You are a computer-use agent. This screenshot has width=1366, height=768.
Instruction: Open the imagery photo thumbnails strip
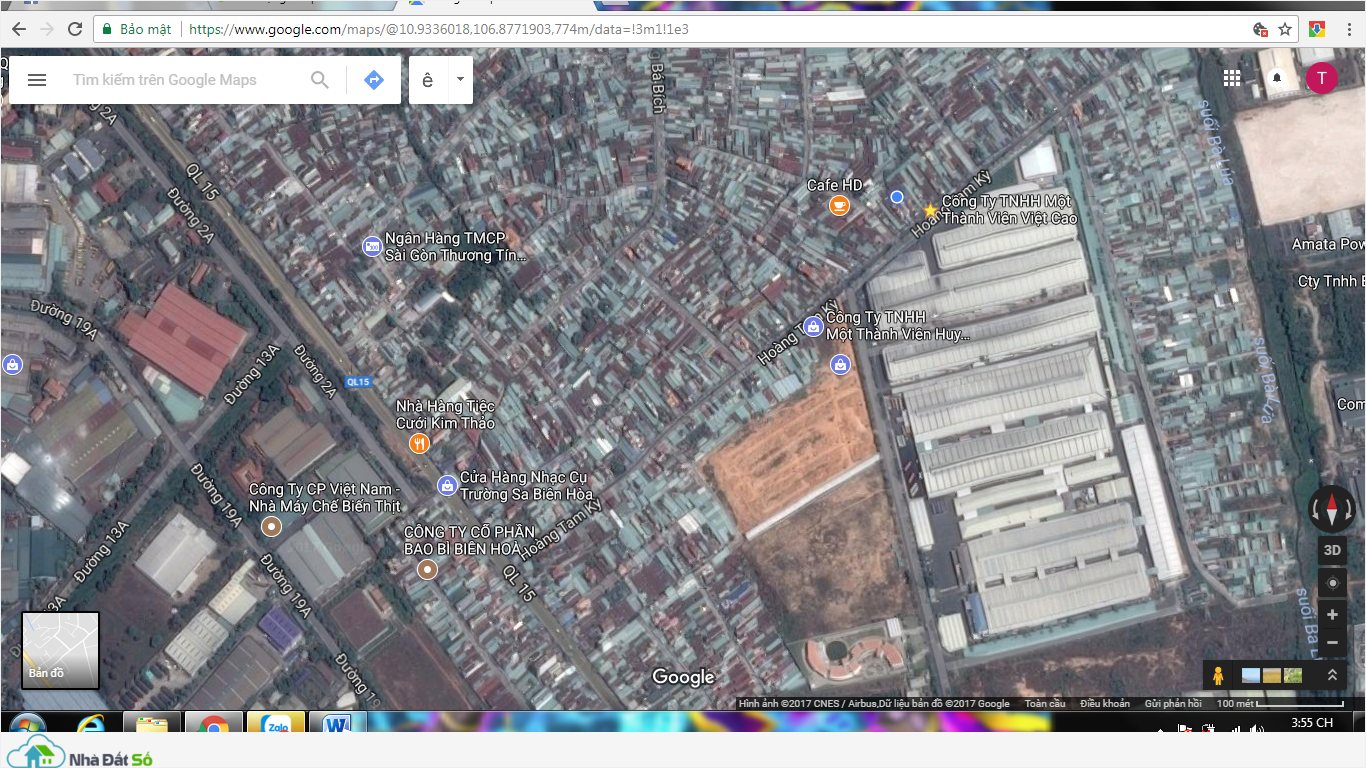(1272, 676)
